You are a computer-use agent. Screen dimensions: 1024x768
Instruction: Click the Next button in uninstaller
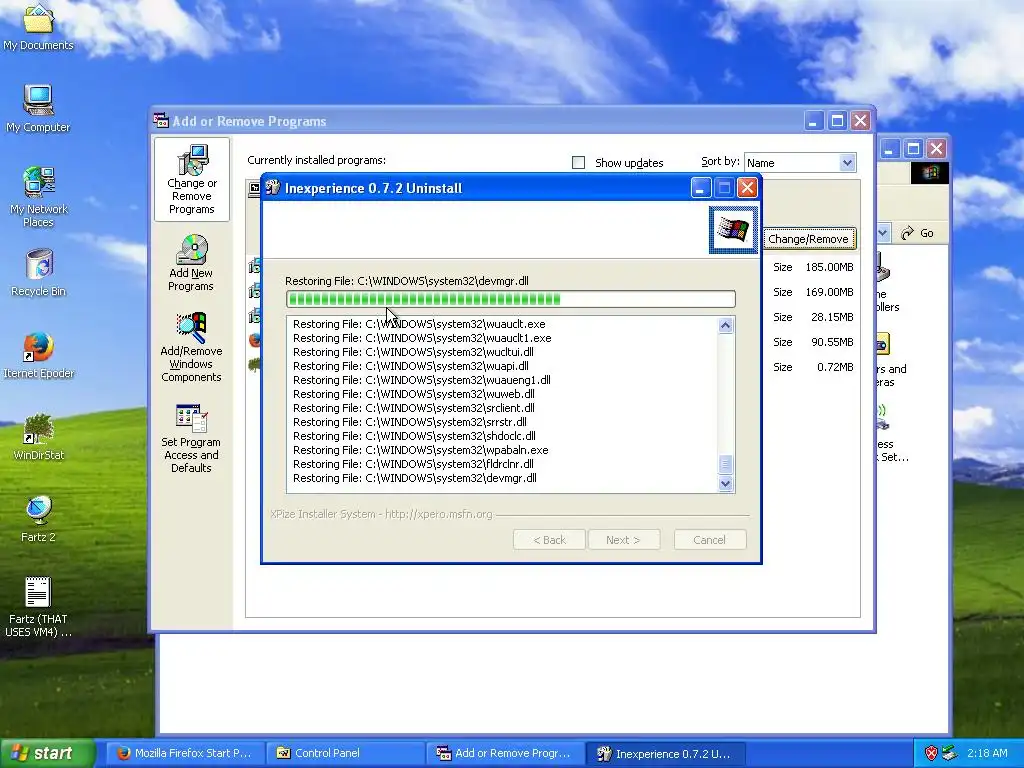pyautogui.click(x=624, y=540)
